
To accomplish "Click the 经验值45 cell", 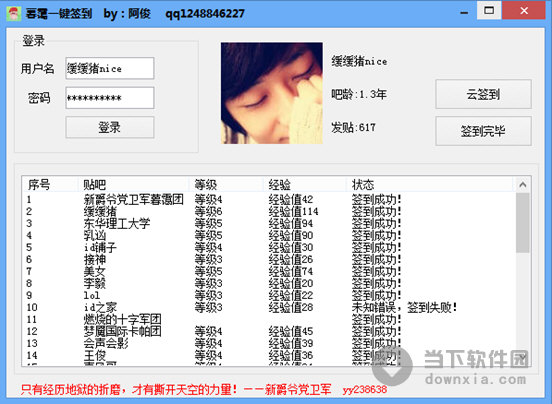I will click(291, 331).
